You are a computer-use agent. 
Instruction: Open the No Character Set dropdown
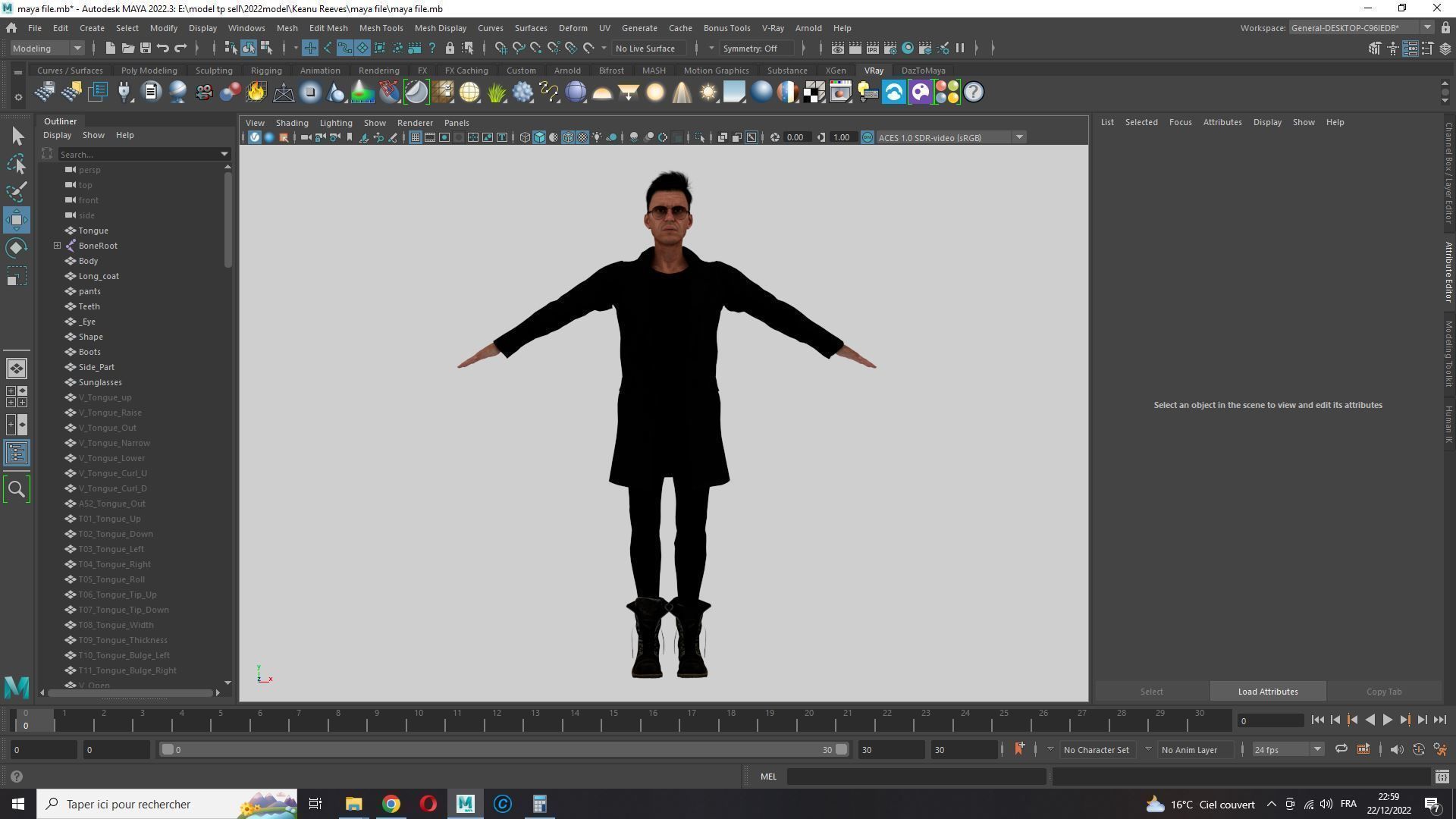click(x=1097, y=749)
